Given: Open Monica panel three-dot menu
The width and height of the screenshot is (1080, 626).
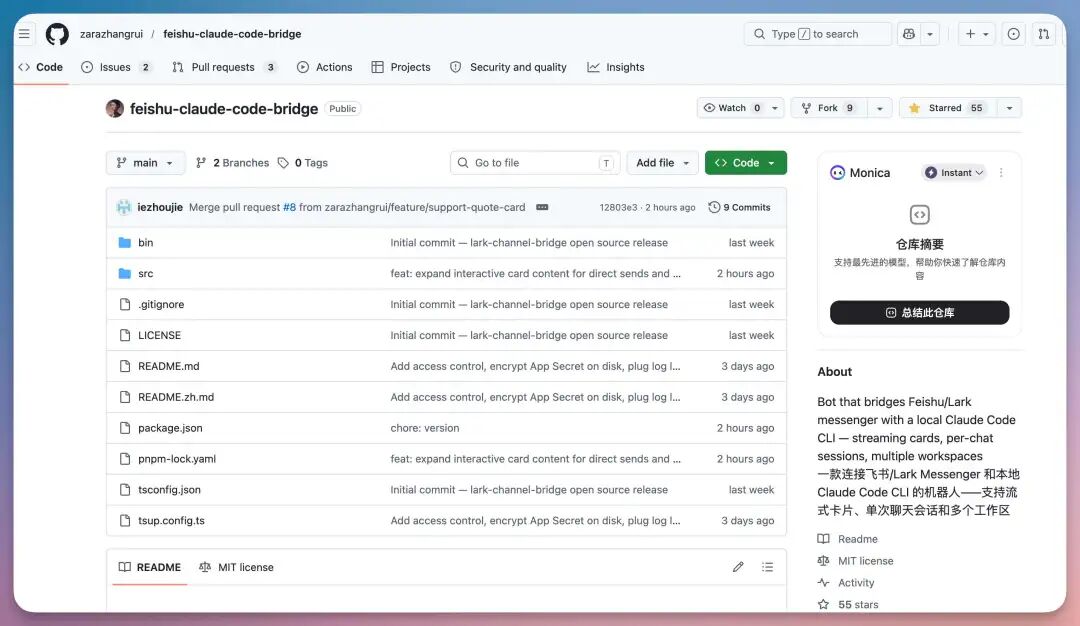Looking at the screenshot, I should point(1001,173).
